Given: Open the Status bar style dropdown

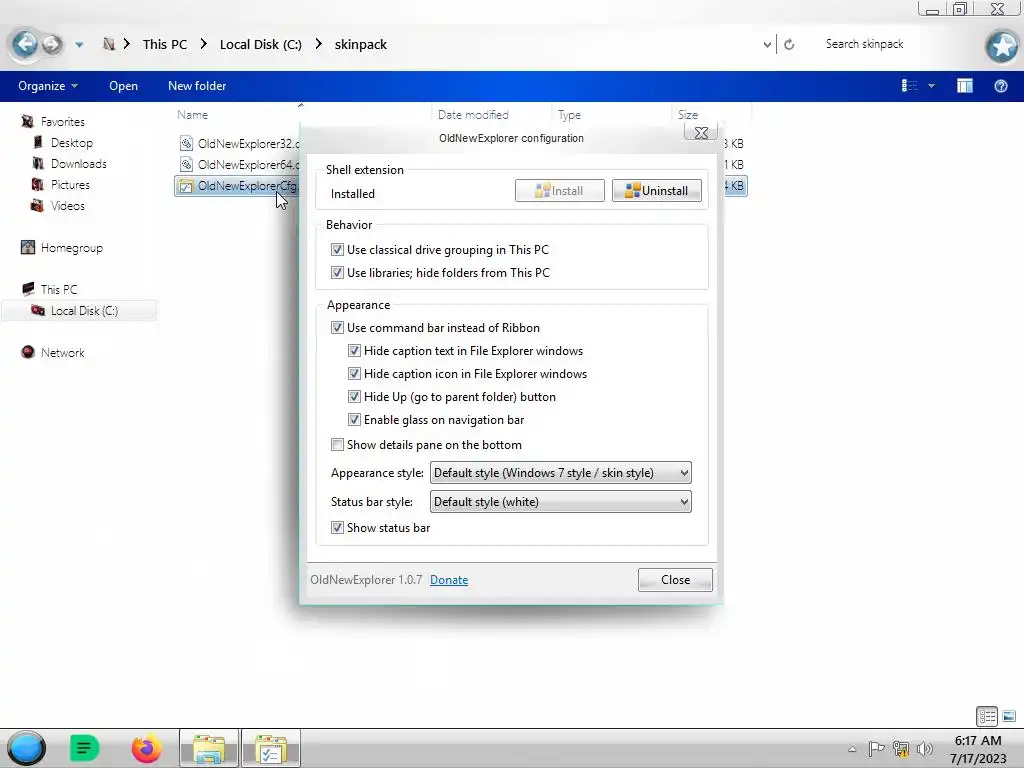Looking at the screenshot, I should tap(560, 502).
